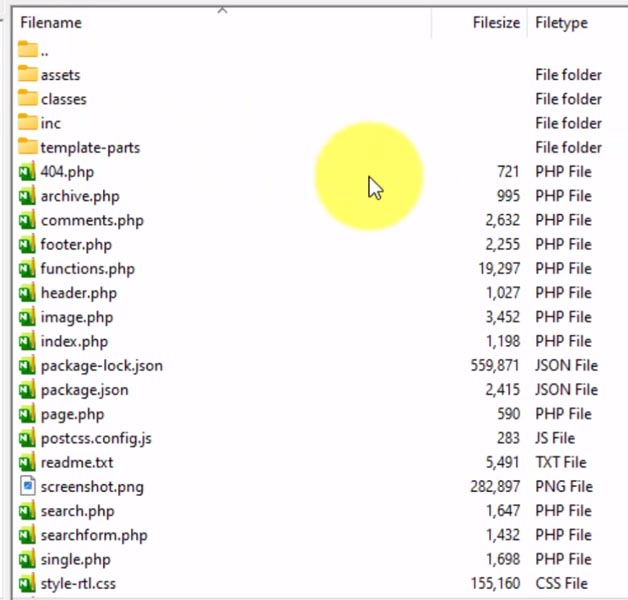
Task: Select the filename text footer.php
Action: [x=76, y=245]
